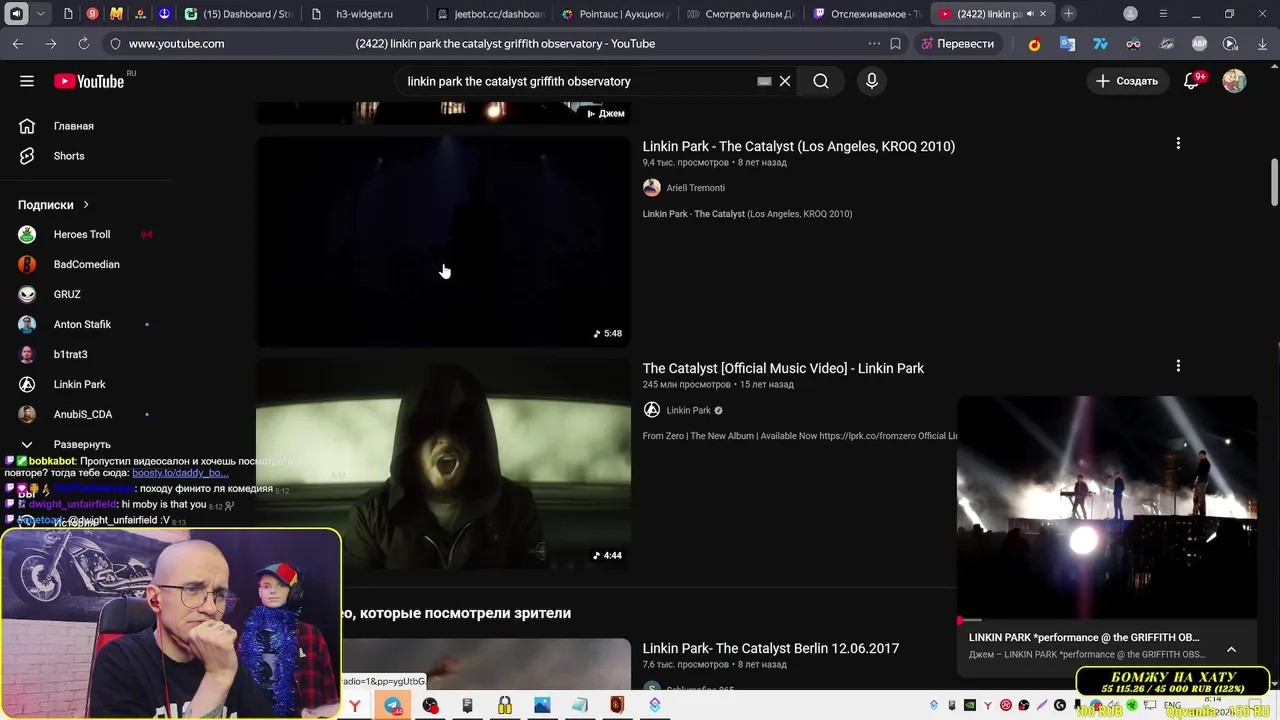
Task: Open the on-screen keyboard in the search box
Action: coord(764,81)
